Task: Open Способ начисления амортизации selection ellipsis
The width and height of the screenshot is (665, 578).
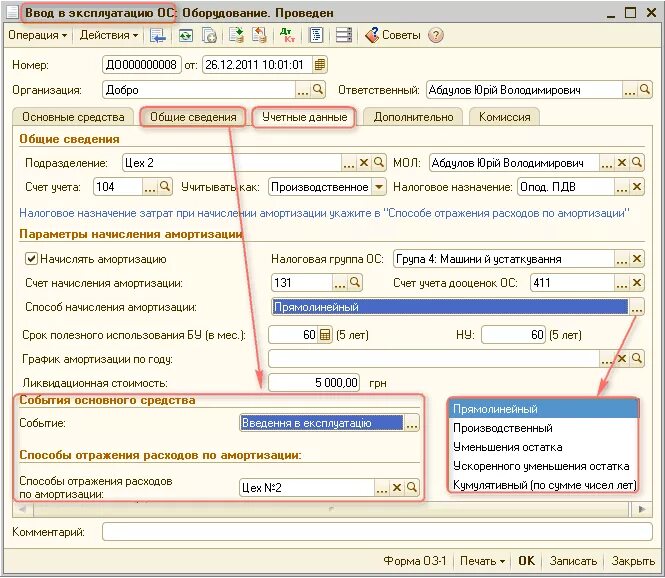Action: click(x=637, y=307)
